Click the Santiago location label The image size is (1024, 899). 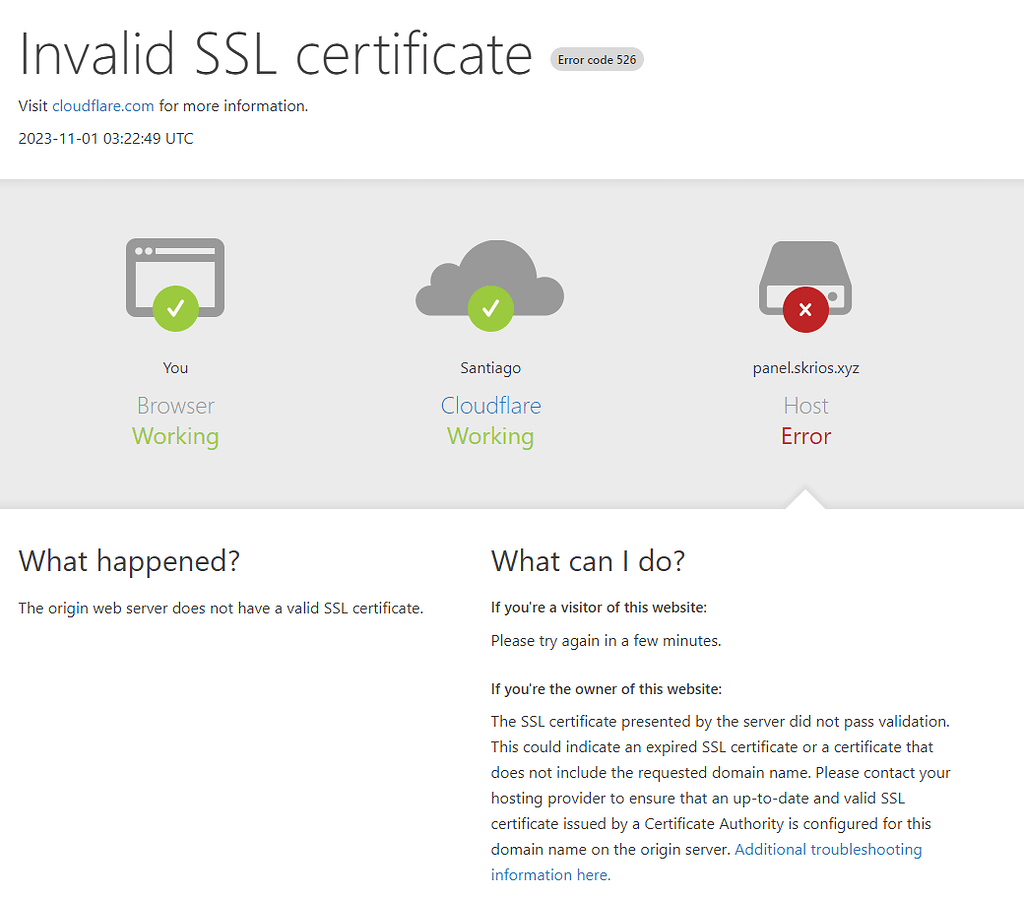click(x=490, y=368)
